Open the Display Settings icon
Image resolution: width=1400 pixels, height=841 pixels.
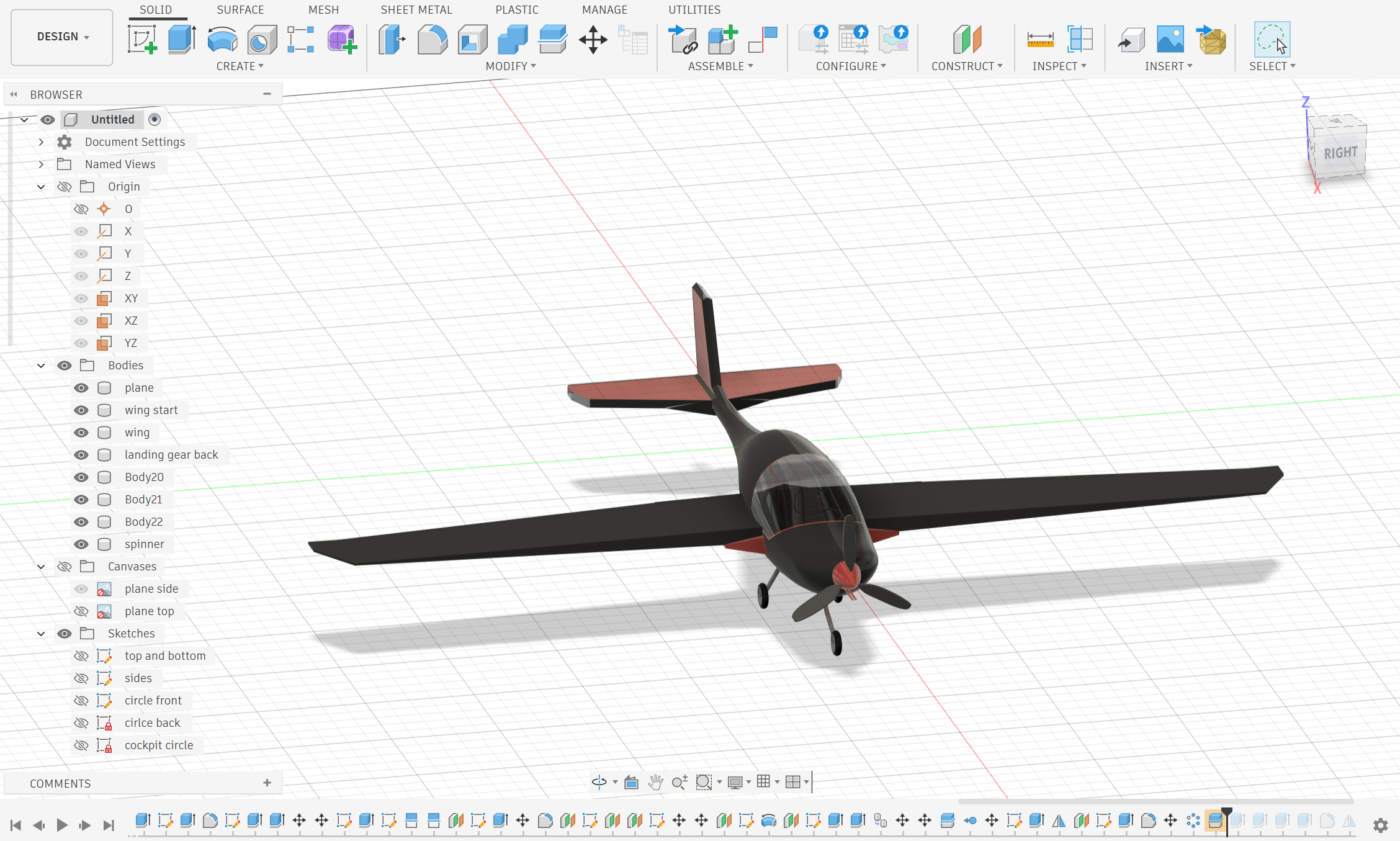tap(735, 781)
